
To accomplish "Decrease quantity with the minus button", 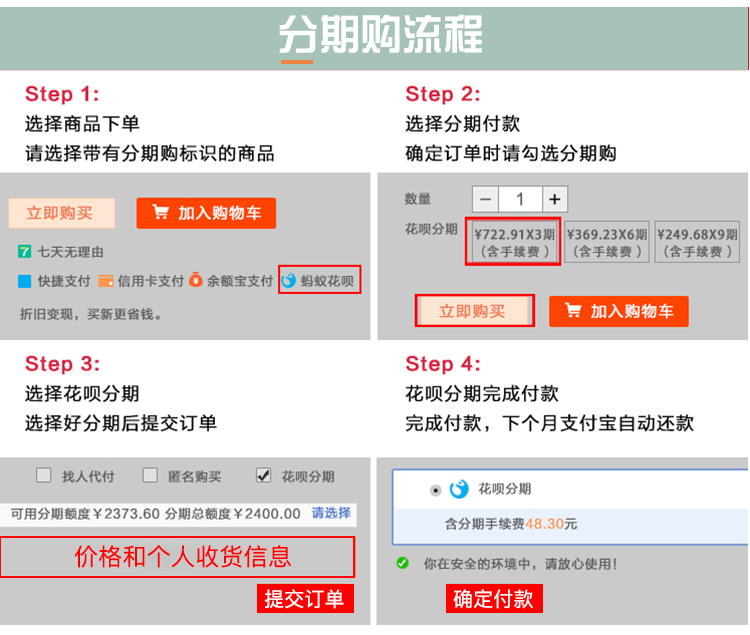I will pos(485,199).
